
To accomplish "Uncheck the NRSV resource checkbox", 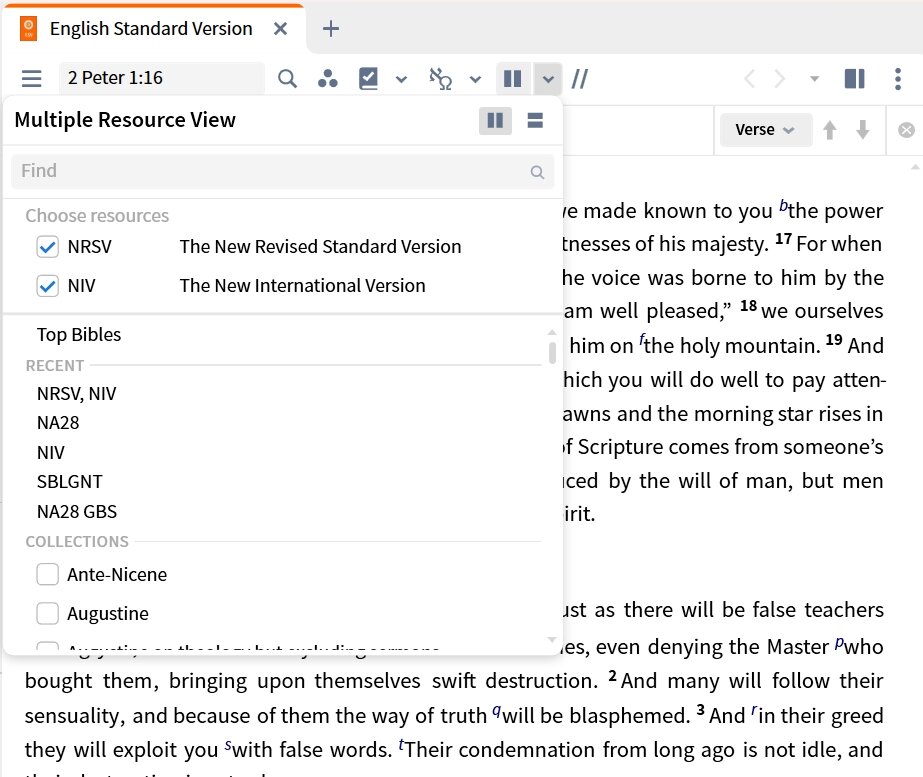I will pos(48,247).
